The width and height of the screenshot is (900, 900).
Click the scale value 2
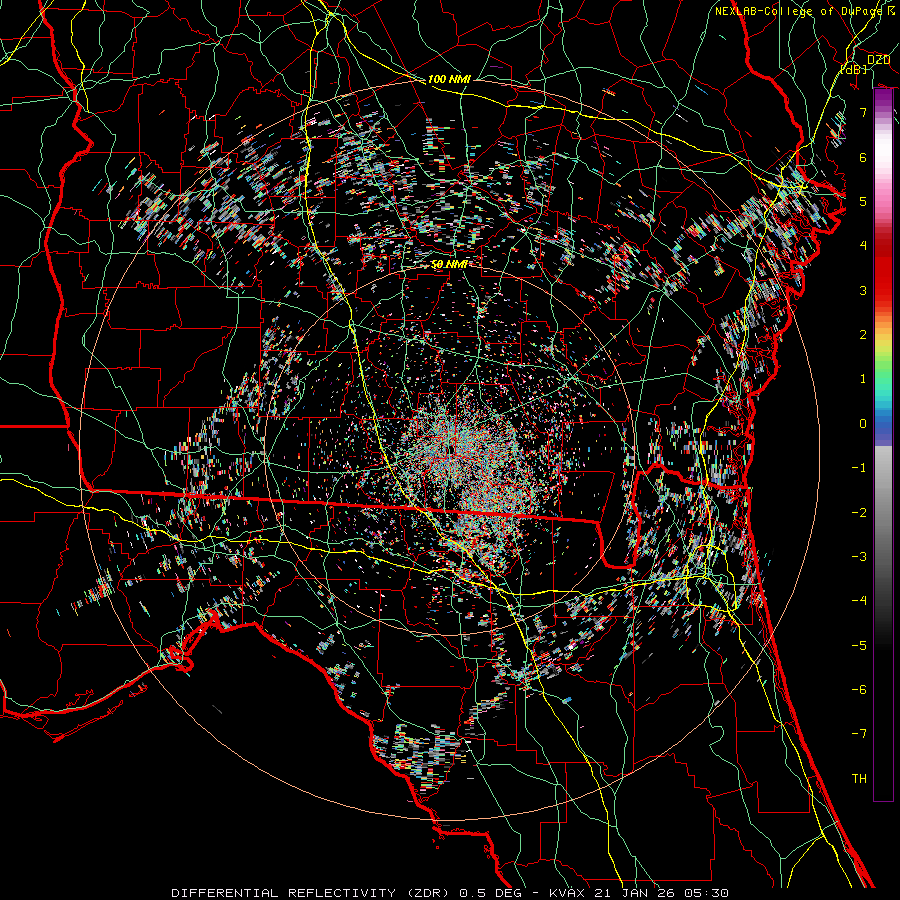[863, 335]
